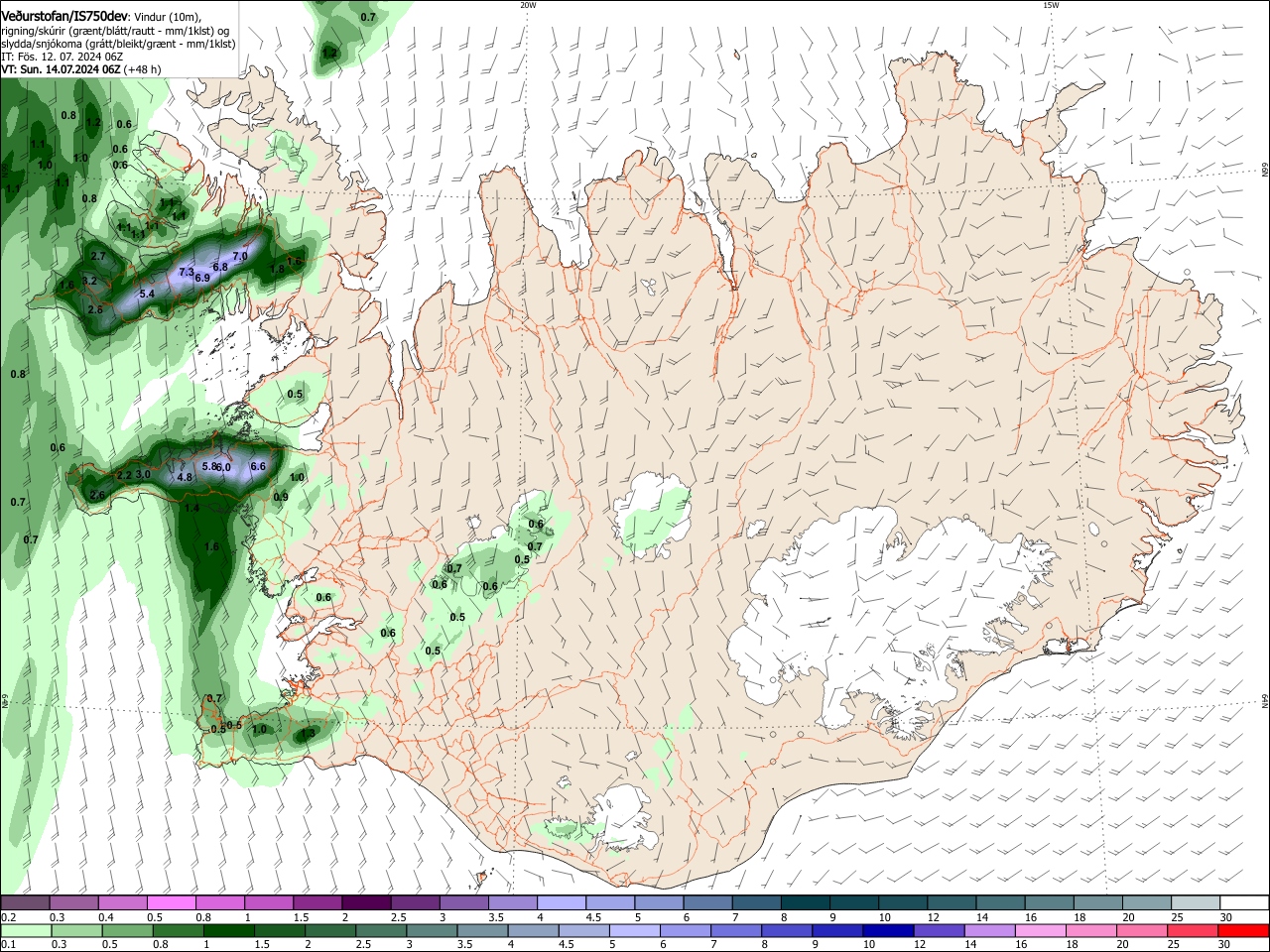Viewport: 1270px width, 952px height.
Task: Select upper legend swatch labeled 3
Action: pos(463,903)
